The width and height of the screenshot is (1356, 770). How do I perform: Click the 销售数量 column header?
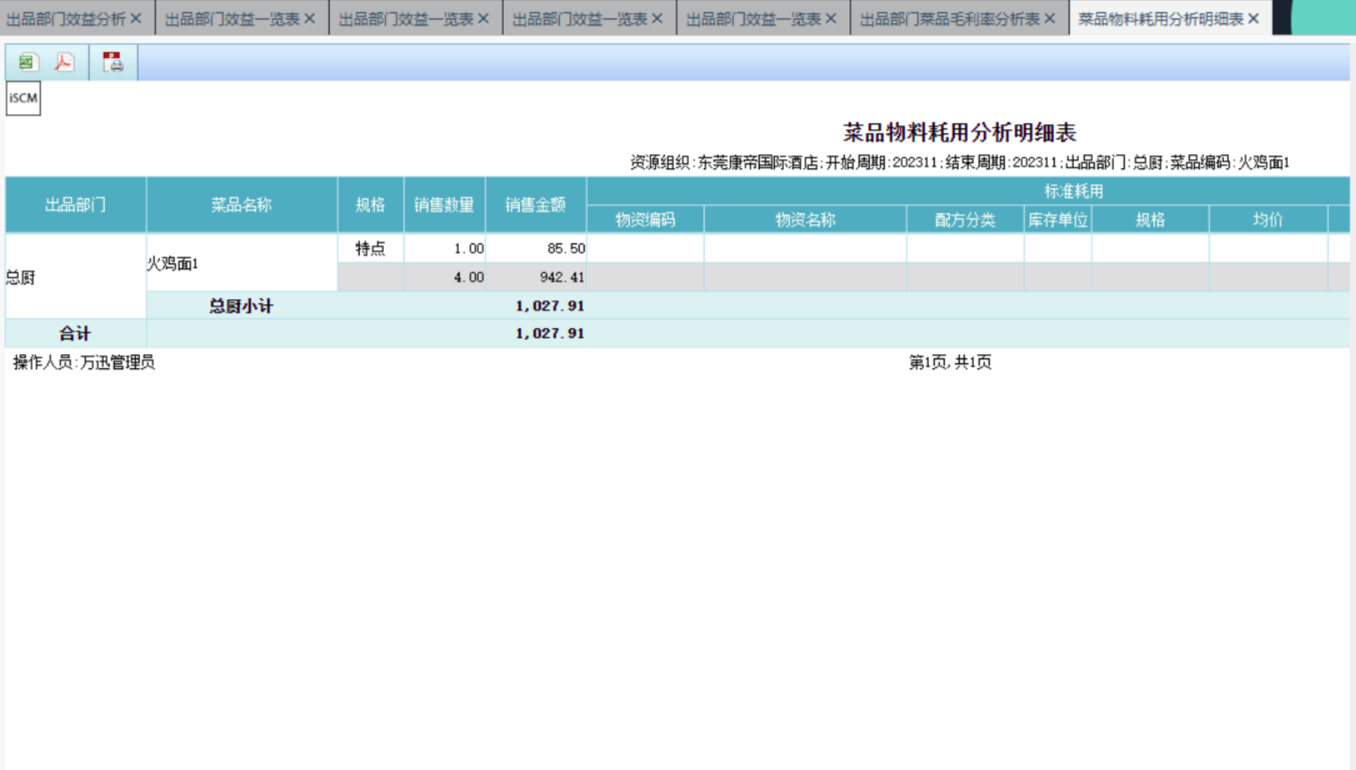click(x=444, y=205)
